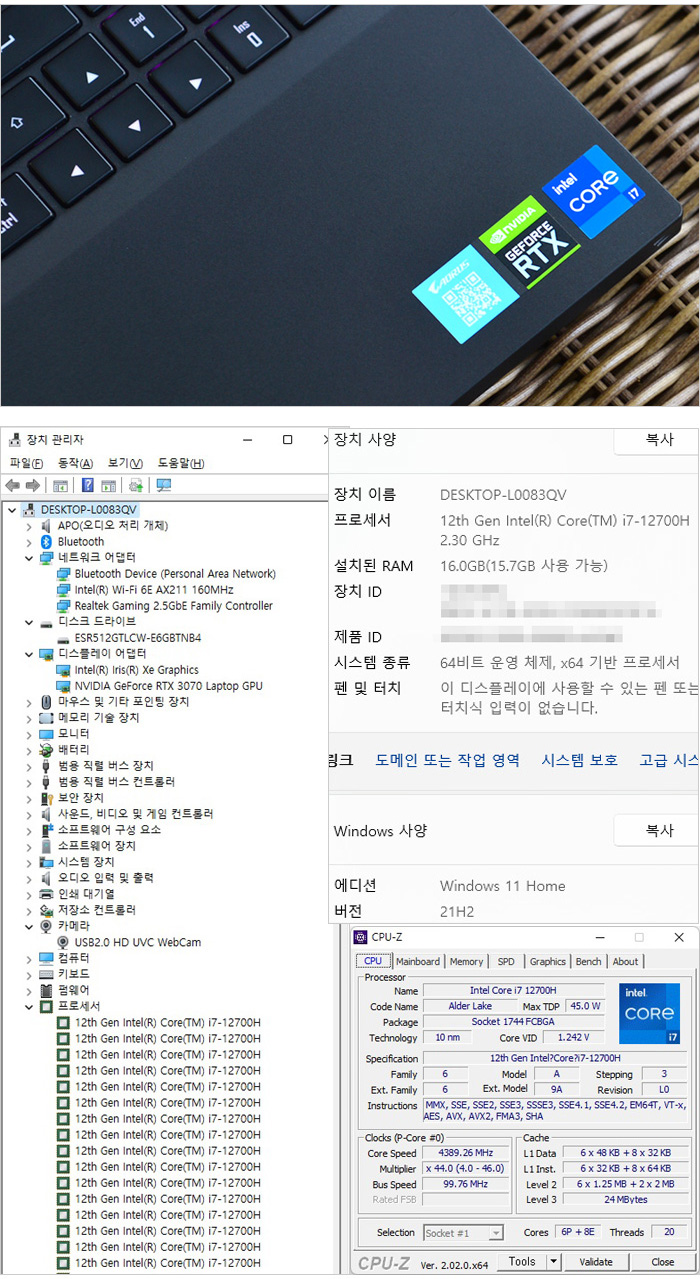This screenshot has width=700, height=1279.
Task: Open the 시스템 보호 link
Action: [x=579, y=760]
